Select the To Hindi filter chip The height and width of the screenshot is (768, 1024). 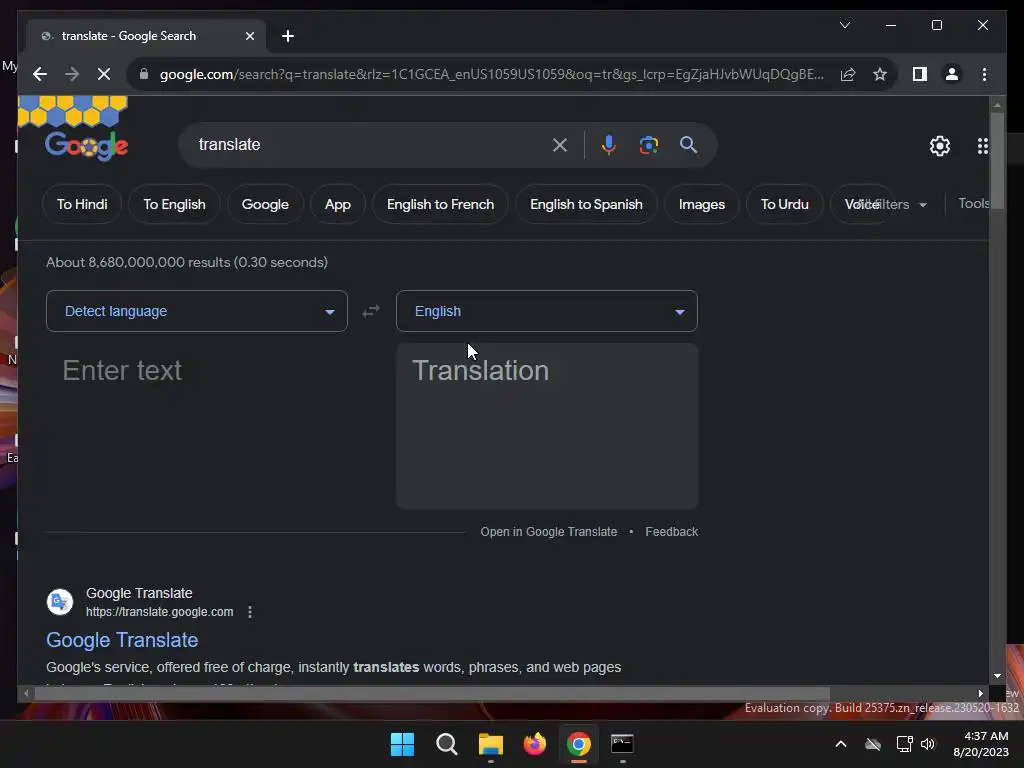pyautogui.click(x=82, y=204)
